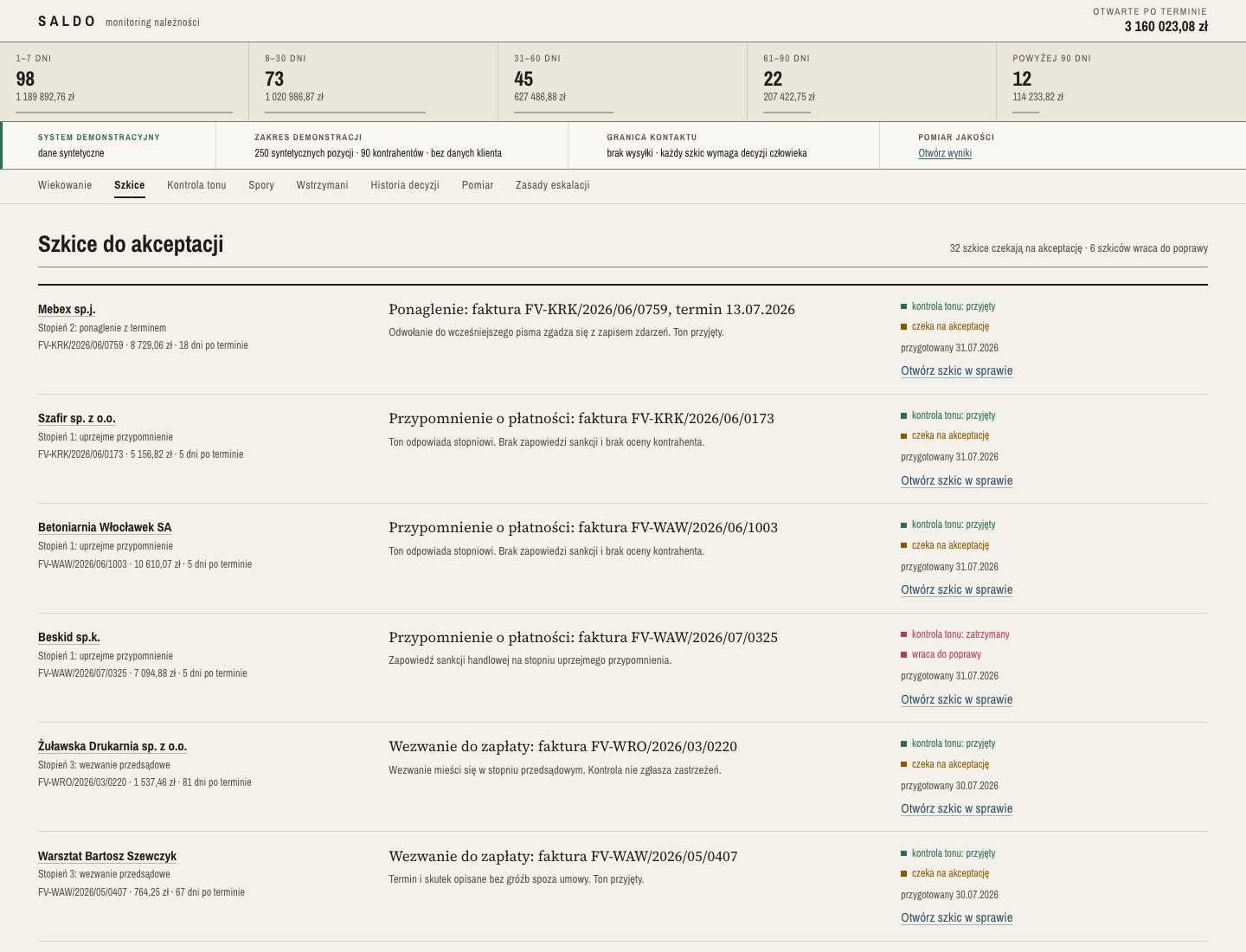The width and height of the screenshot is (1246, 952).
Task: Click System demonstracyjny label
Action: click(99, 138)
